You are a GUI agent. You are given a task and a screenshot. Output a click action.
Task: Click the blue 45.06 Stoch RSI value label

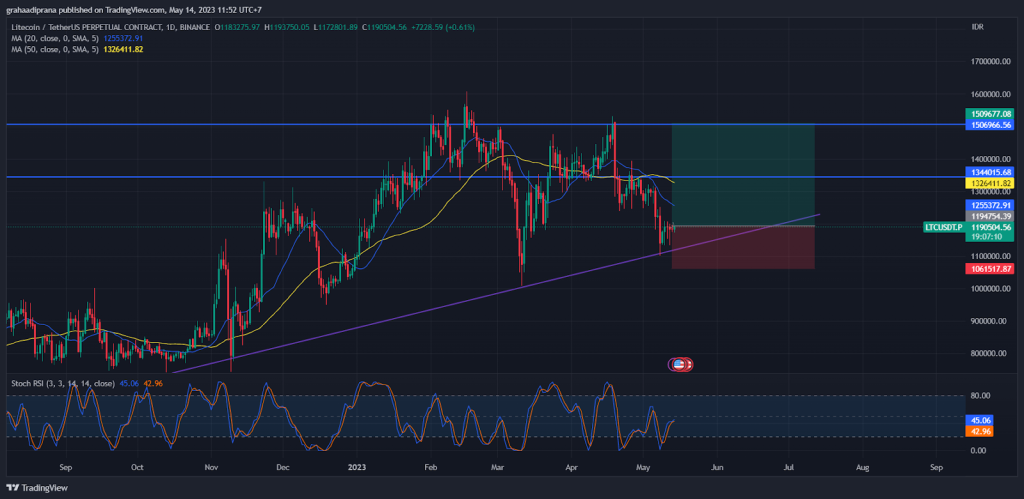pyautogui.click(x=979, y=421)
